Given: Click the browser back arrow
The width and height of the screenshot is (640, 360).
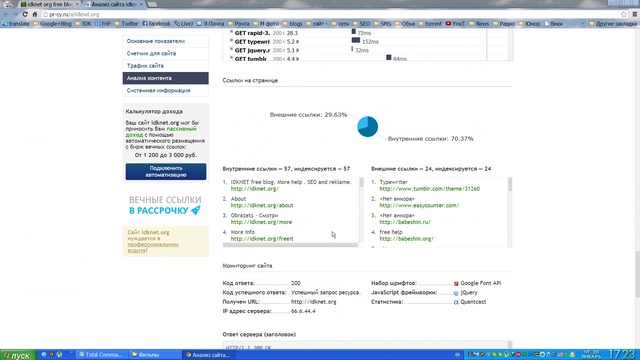Looking at the screenshot, I should (6, 14).
